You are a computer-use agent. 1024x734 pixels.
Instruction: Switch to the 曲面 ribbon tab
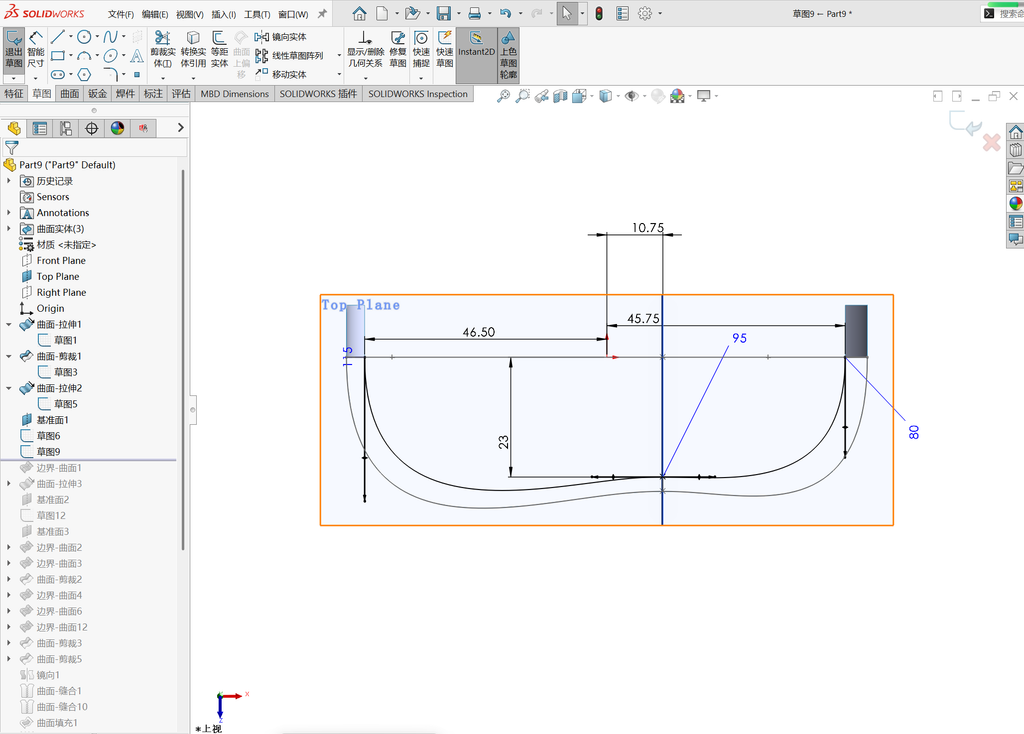(x=69, y=93)
